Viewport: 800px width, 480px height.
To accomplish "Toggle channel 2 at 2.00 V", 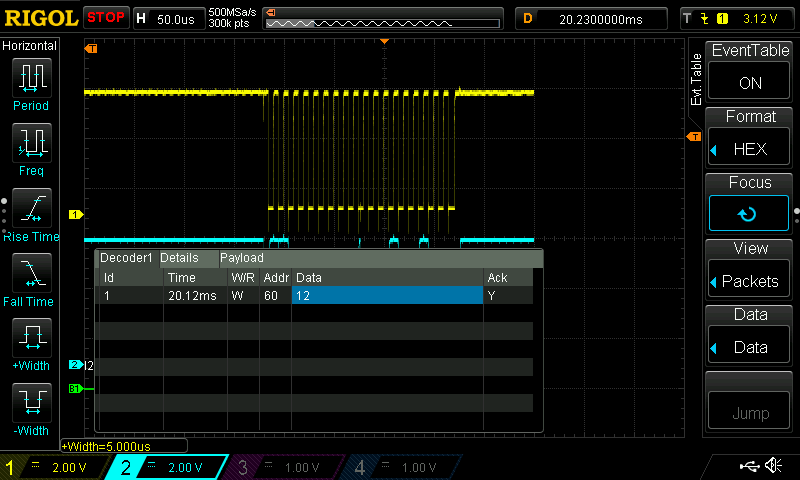I will pos(166,467).
